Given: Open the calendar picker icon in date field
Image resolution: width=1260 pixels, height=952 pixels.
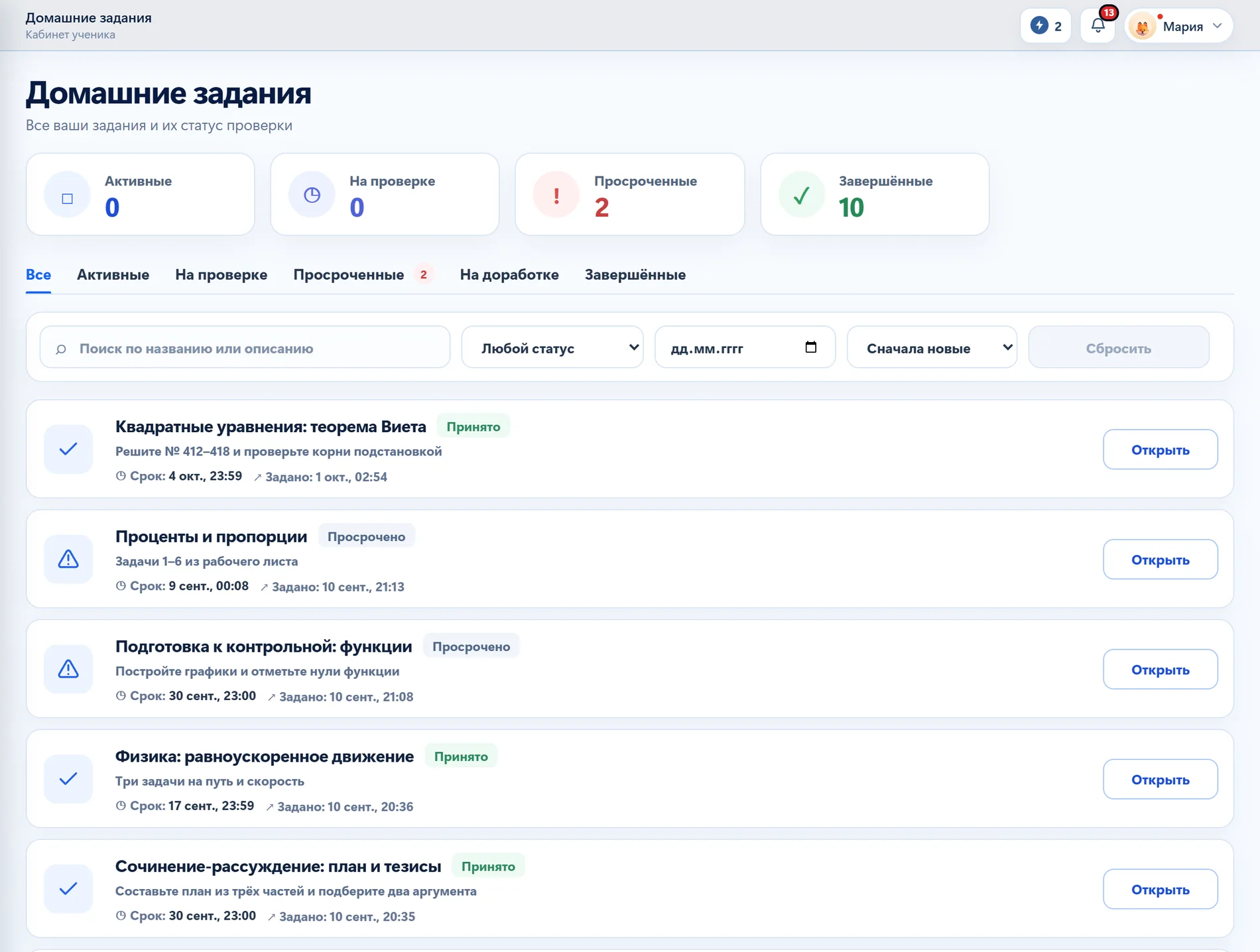Looking at the screenshot, I should pos(810,347).
